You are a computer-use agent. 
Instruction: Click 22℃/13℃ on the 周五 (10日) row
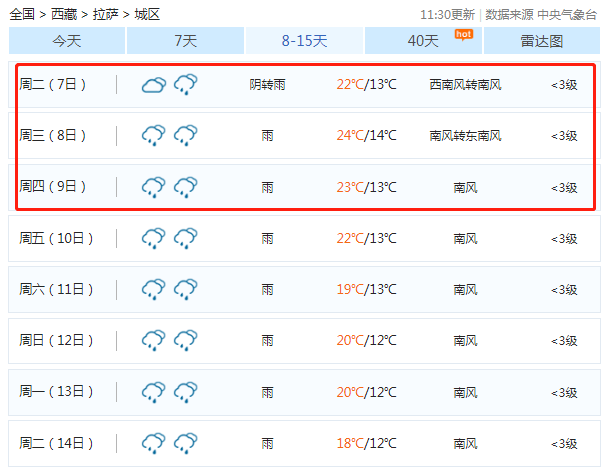pos(366,238)
